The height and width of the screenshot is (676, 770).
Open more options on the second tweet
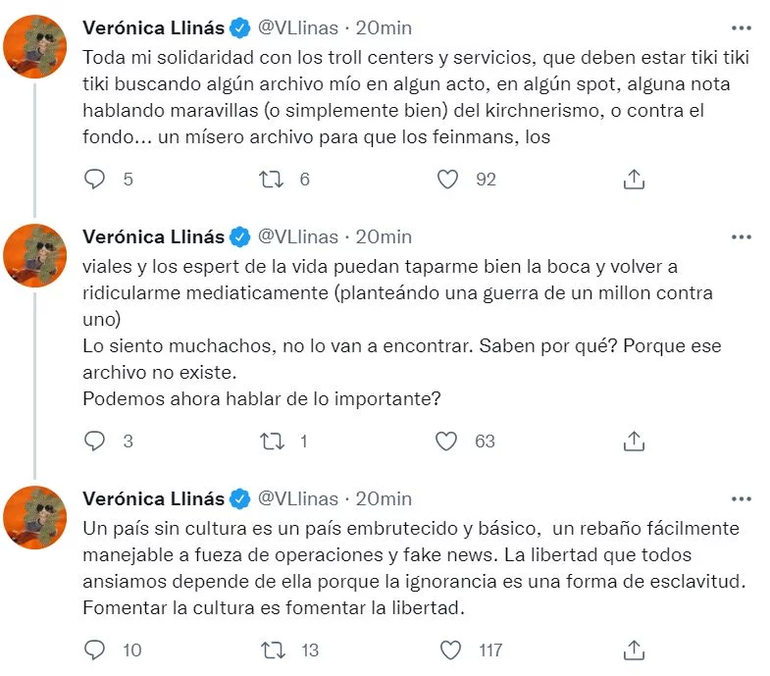coord(741,237)
